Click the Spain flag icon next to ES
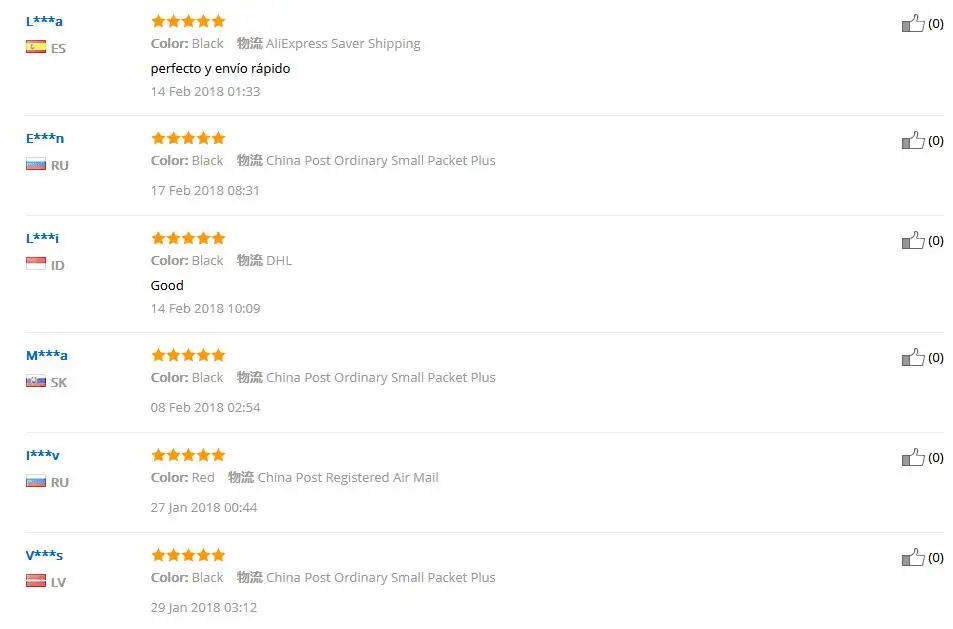Image resolution: width=953 pixels, height=629 pixels. (x=36, y=47)
